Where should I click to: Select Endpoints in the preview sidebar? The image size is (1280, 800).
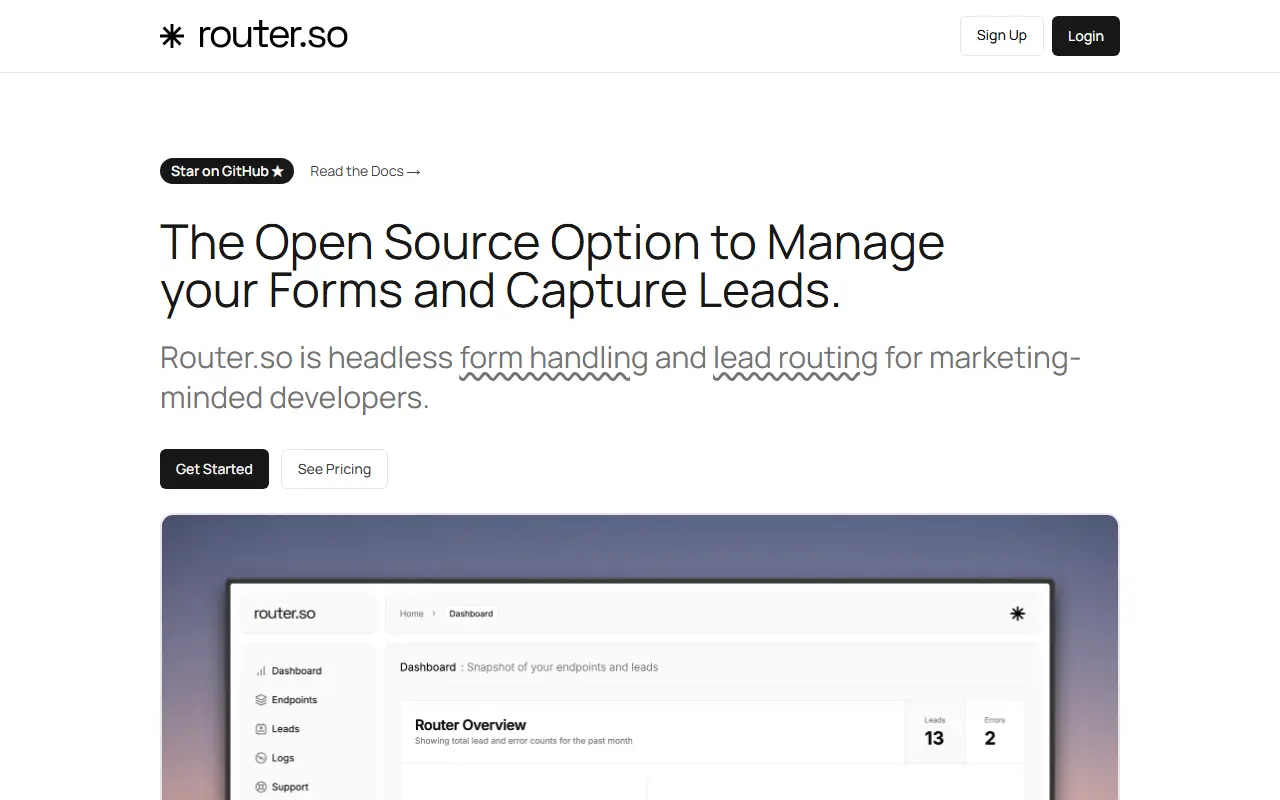click(294, 700)
